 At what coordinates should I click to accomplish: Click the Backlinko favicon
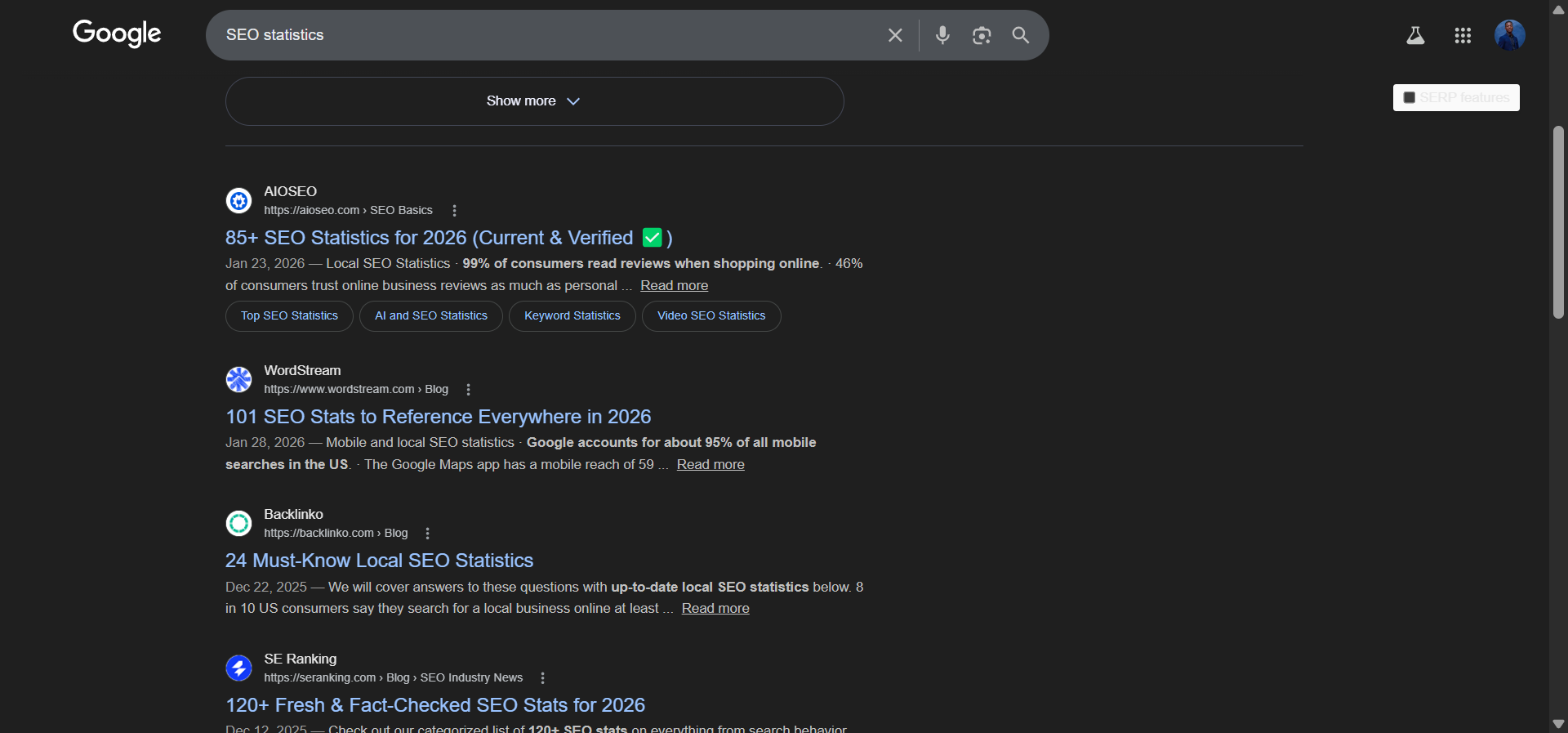(238, 523)
